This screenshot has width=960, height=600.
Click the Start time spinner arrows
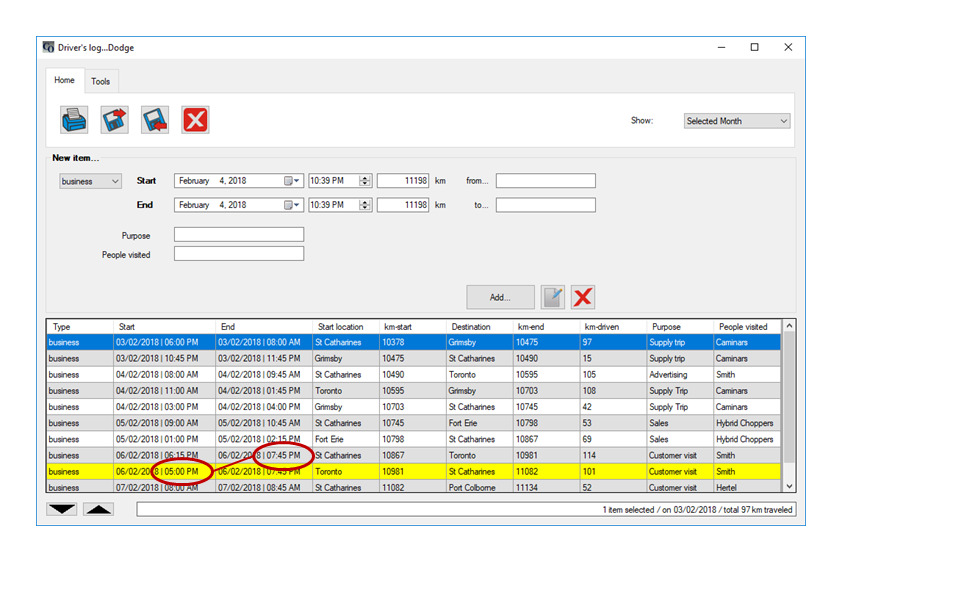(365, 181)
